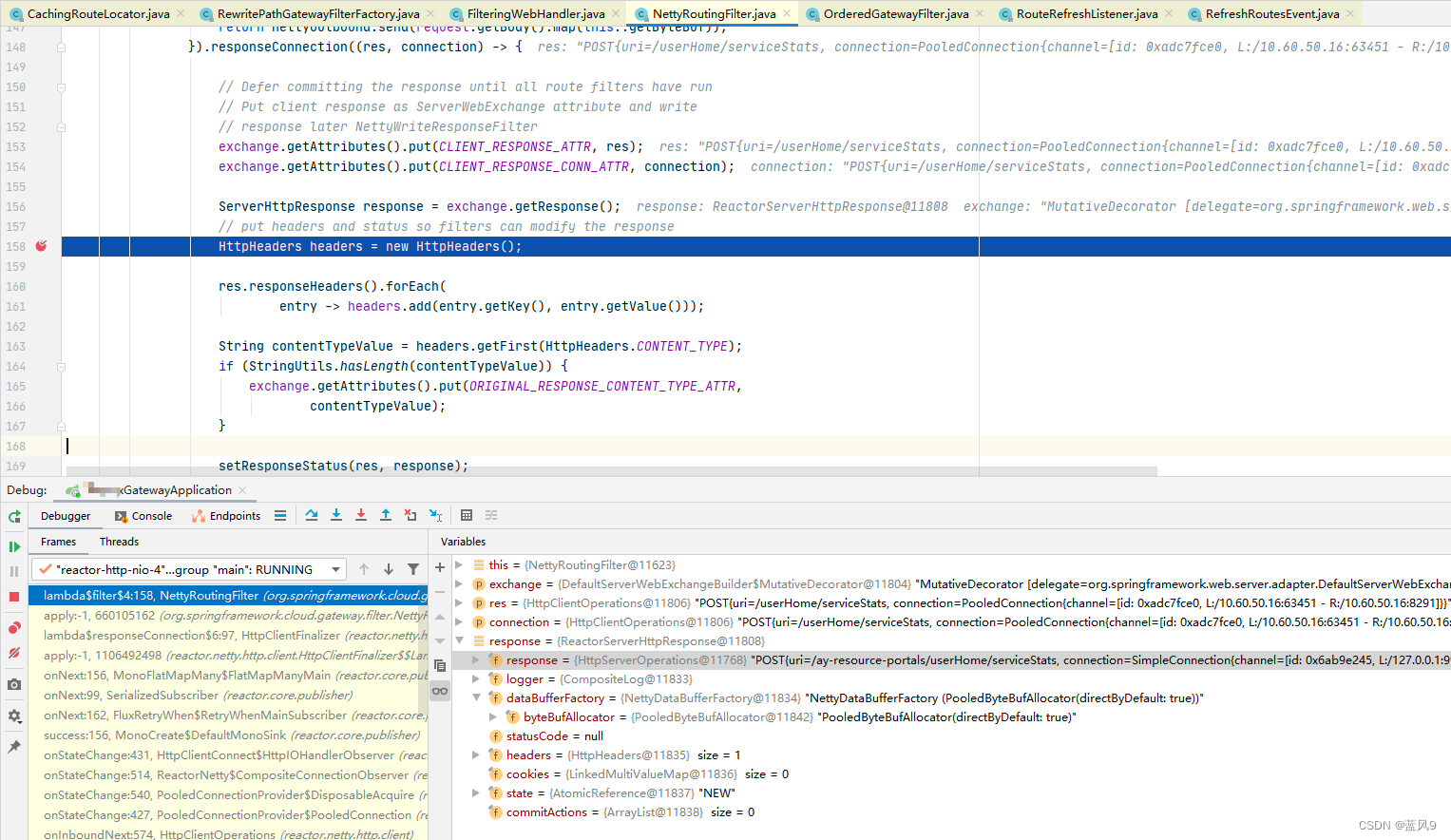Collapse 'dataBufferFactory' field node
The height and width of the screenshot is (840, 1451).
tap(476, 697)
